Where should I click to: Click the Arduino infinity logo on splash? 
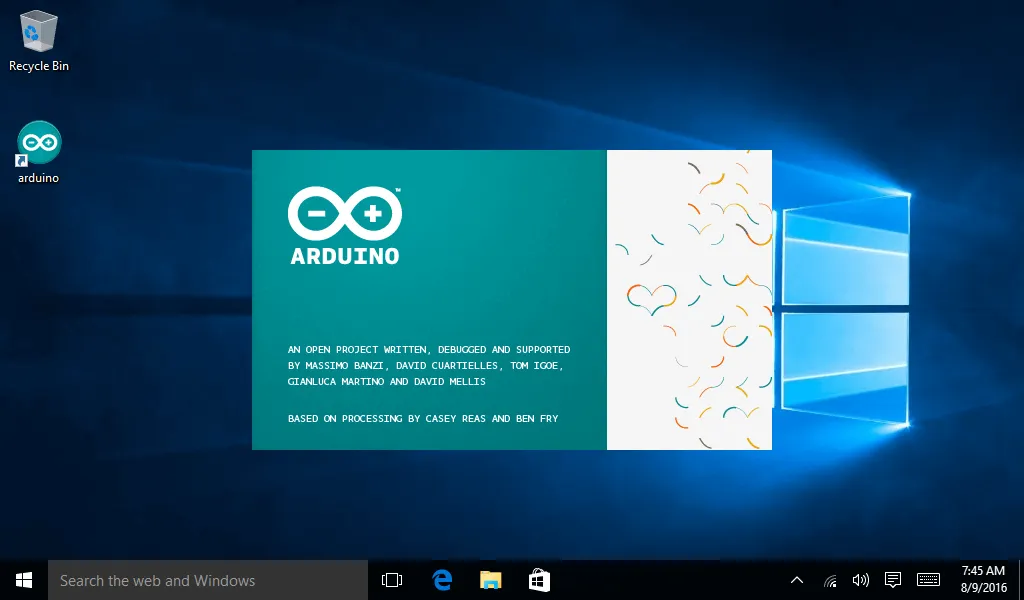pyautogui.click(x=344, y=213)
